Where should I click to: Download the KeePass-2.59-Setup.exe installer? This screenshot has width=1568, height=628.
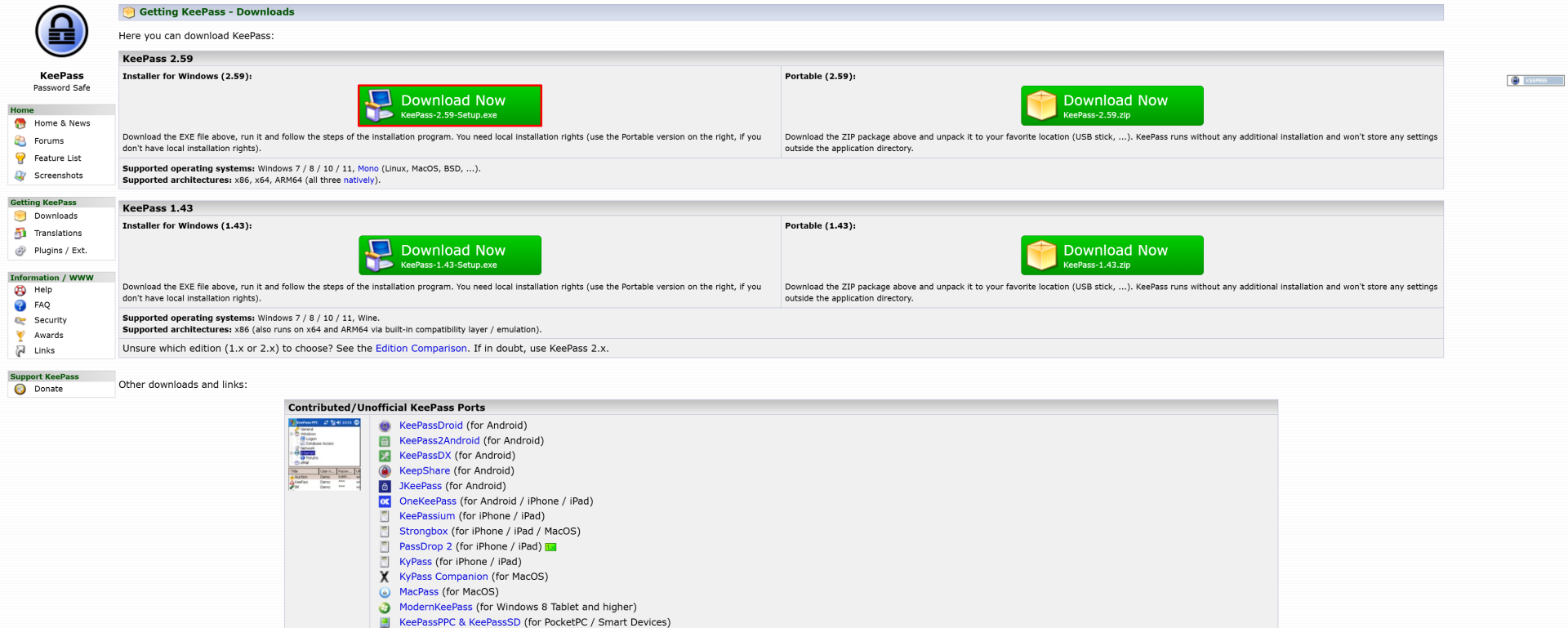coord(450,106)
